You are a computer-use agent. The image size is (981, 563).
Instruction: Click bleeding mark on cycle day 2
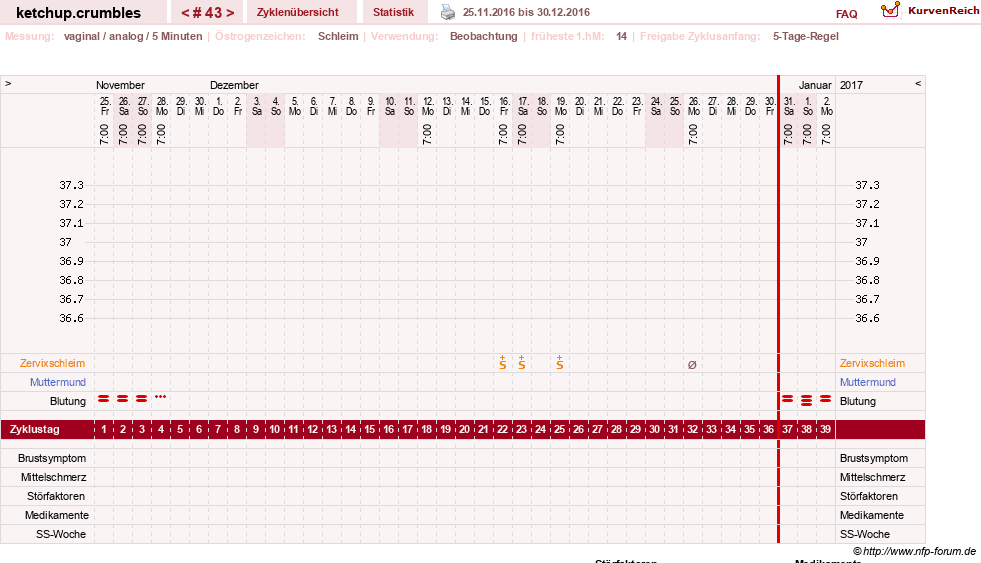(x=123, y=398)
